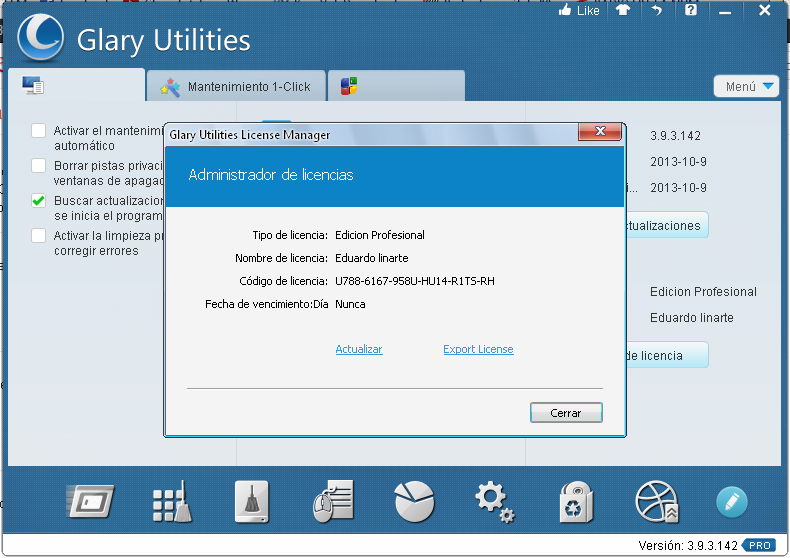Click the Actualizar link in license dialog
Screen dimensions: 790x558
pos(359,349)
